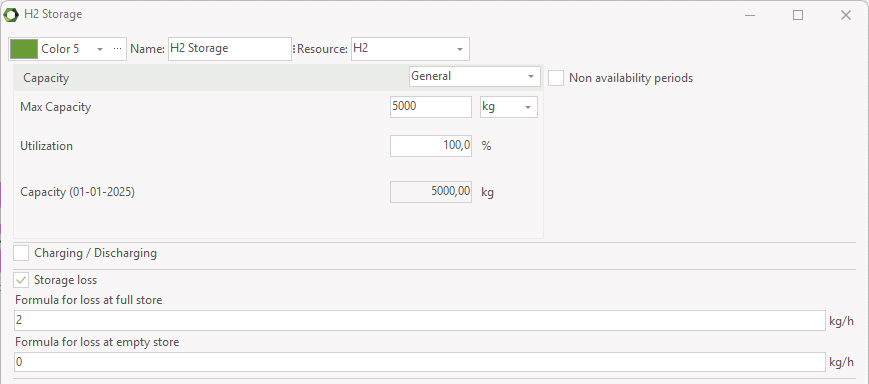Minimize the H2 Storage window
The image size is (869, 384).
pos(749,15)
